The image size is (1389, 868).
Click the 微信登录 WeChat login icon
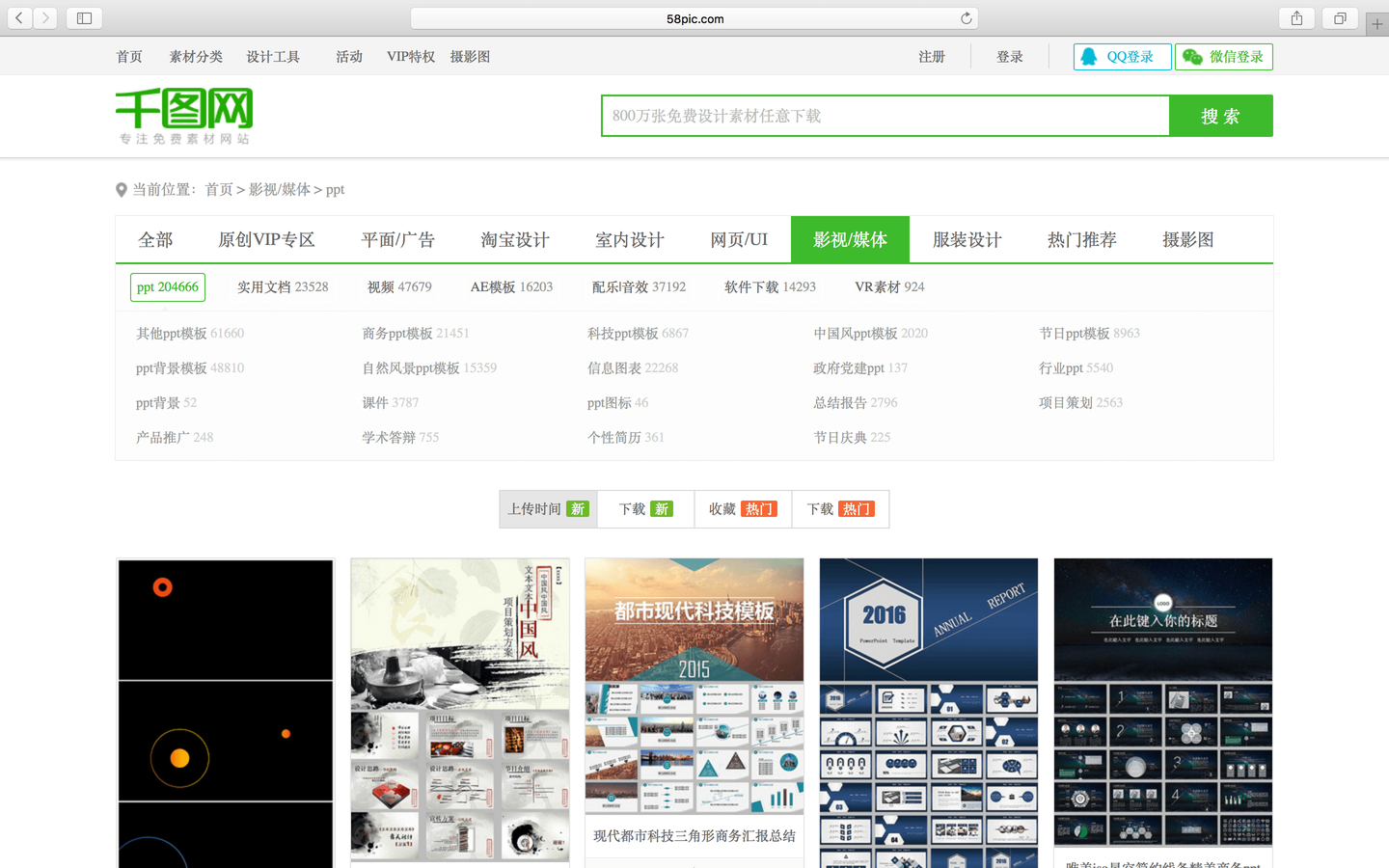tap(1192, 57)
